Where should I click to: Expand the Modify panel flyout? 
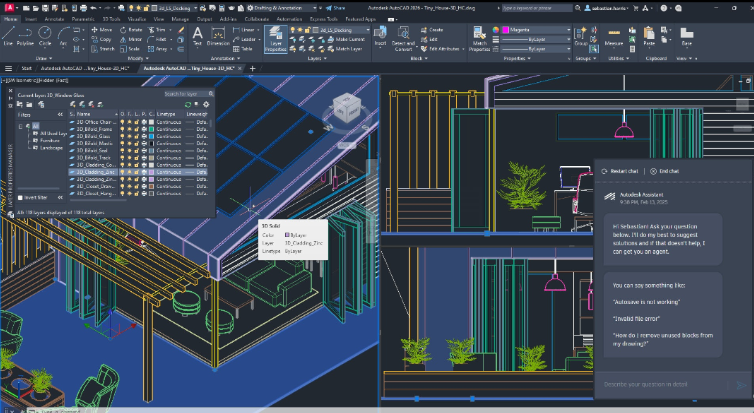[x=137, y=58]
